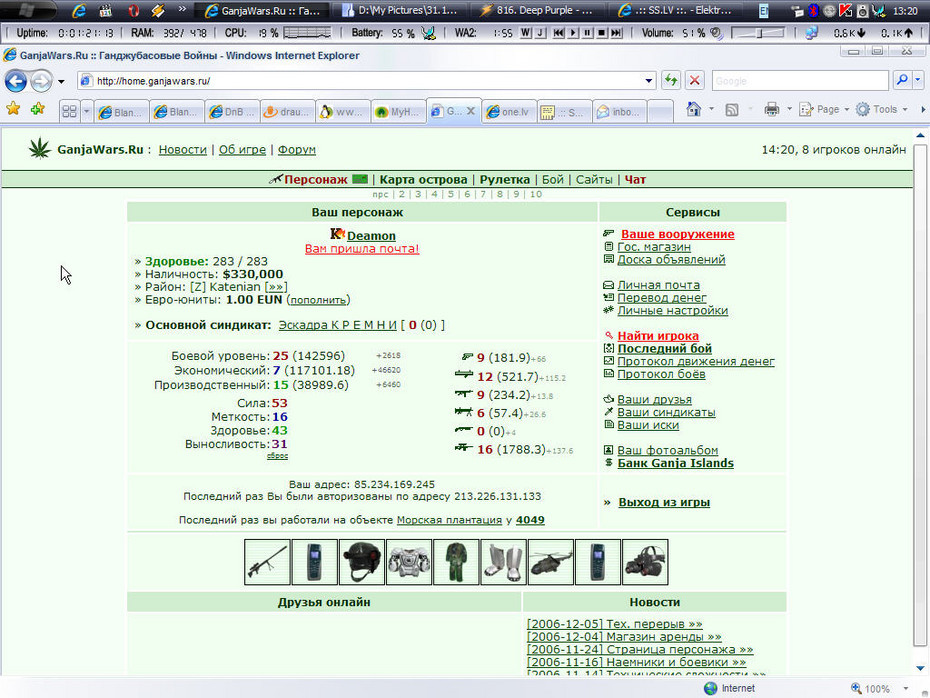Select the helmet equipment item
The image size is (930, 698).
click(362, 562)
